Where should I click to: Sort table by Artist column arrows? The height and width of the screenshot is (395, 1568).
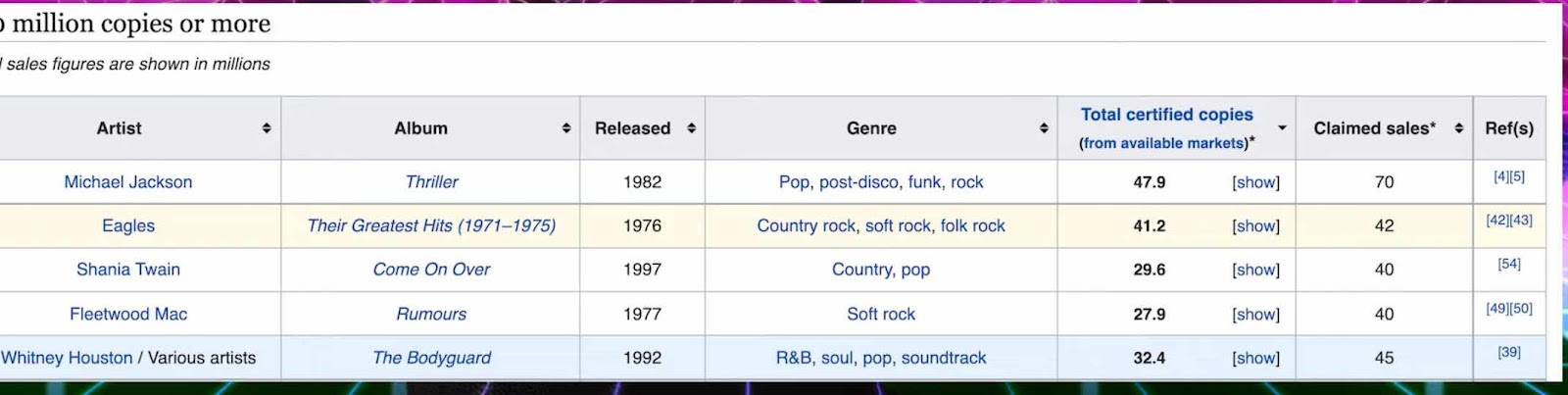267,128
